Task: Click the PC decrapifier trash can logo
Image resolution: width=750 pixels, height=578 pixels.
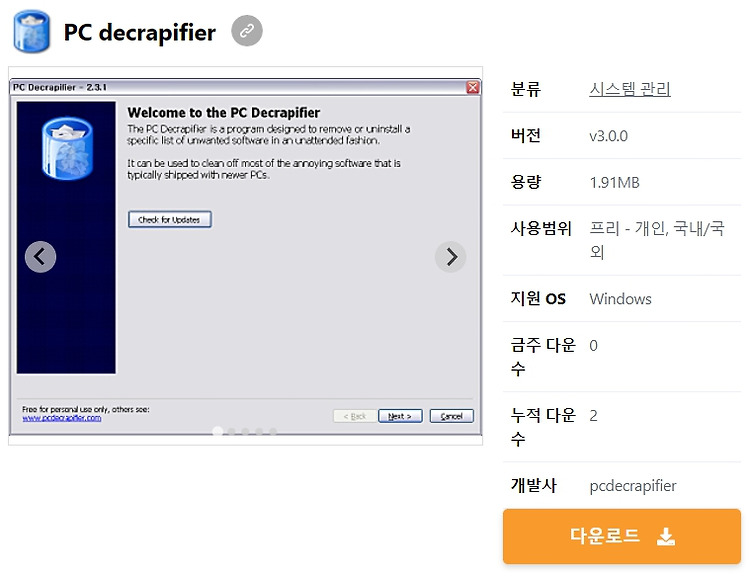Action: [32, 31]
